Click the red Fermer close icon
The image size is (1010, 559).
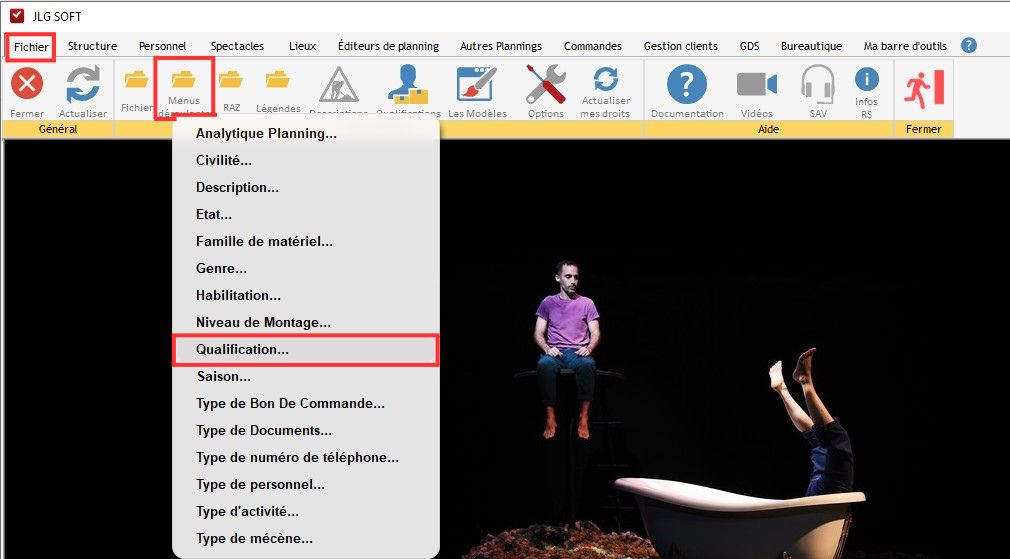(x=27, y=85)
